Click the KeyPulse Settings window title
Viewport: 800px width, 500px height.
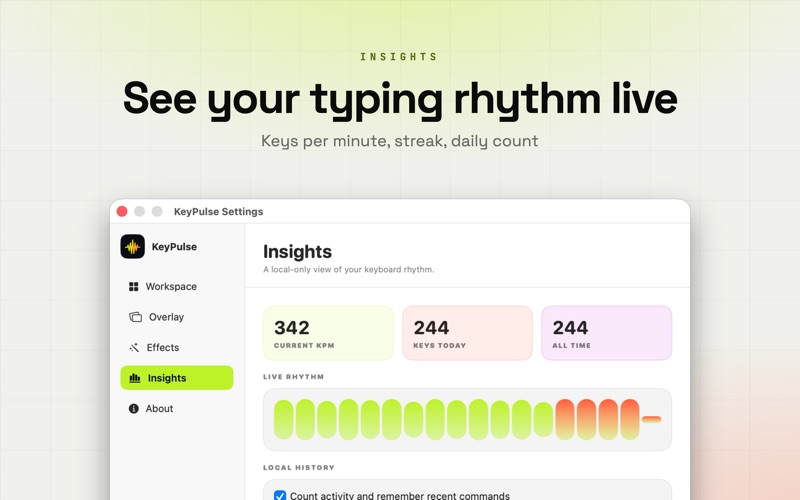pyautogui.click(x=218, y=212)
